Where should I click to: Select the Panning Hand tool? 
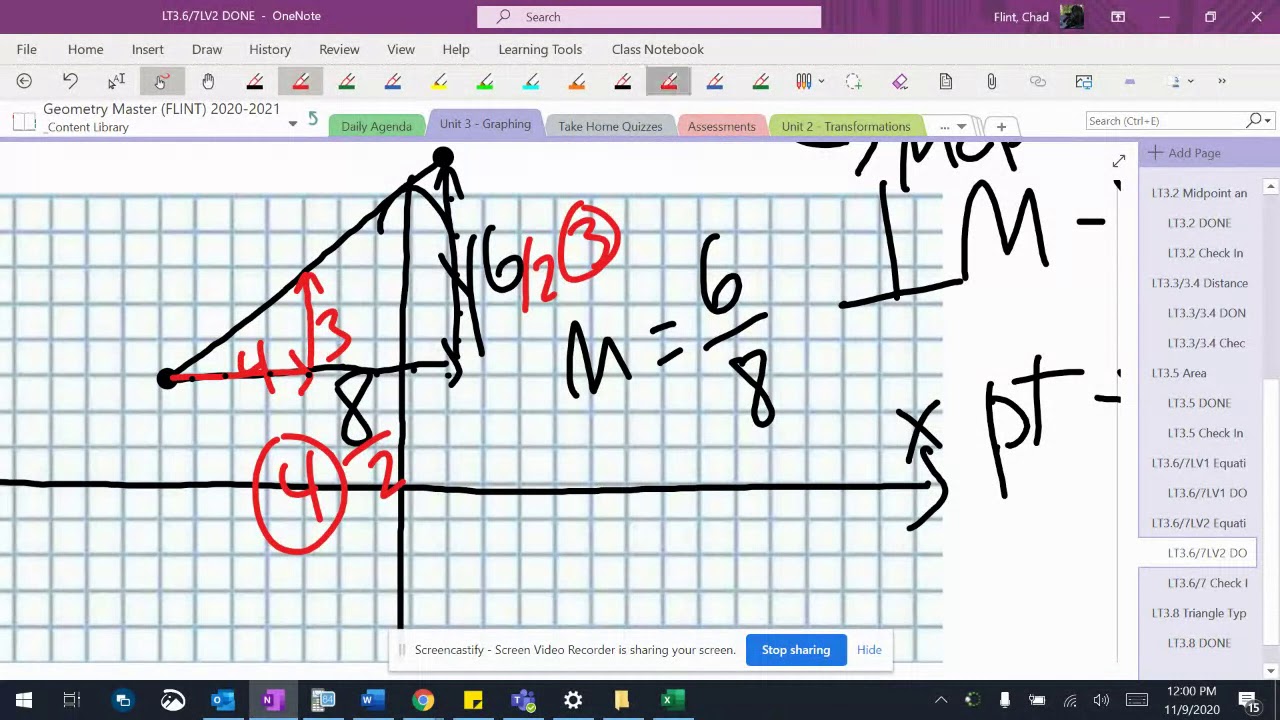208,81
